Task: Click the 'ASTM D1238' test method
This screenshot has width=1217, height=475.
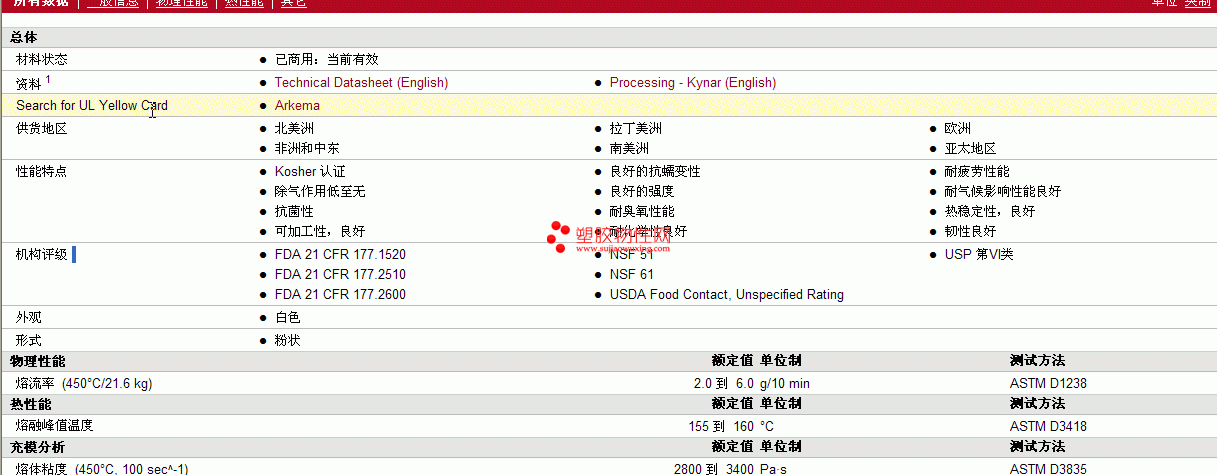Action: pyautogui.click(x=1048, y=383)
